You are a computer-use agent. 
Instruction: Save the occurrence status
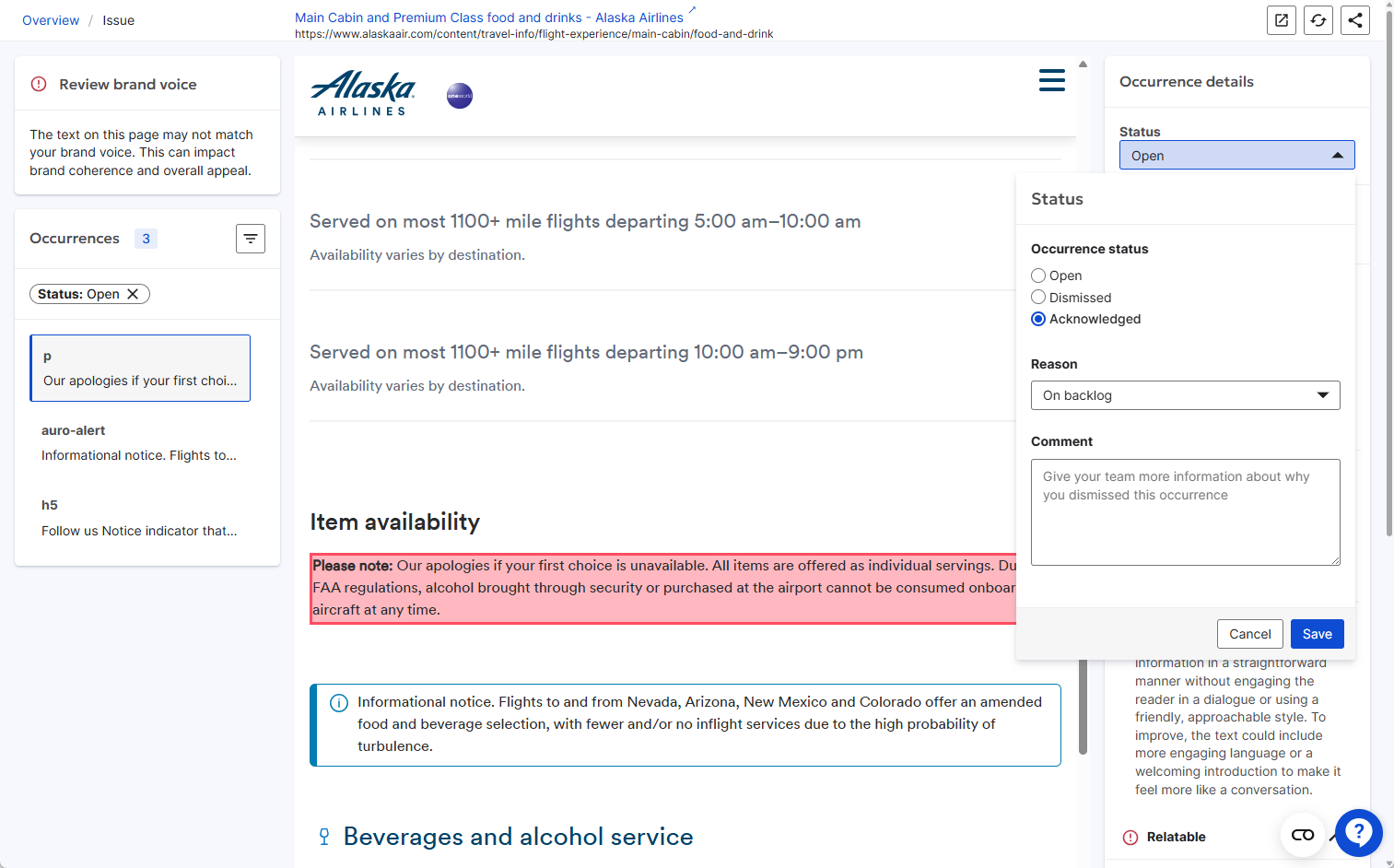pos(1318,634)
